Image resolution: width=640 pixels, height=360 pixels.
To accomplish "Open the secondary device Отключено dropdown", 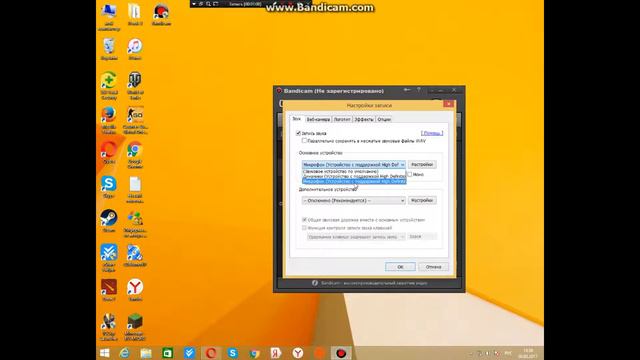I will [x=353, y=200].
